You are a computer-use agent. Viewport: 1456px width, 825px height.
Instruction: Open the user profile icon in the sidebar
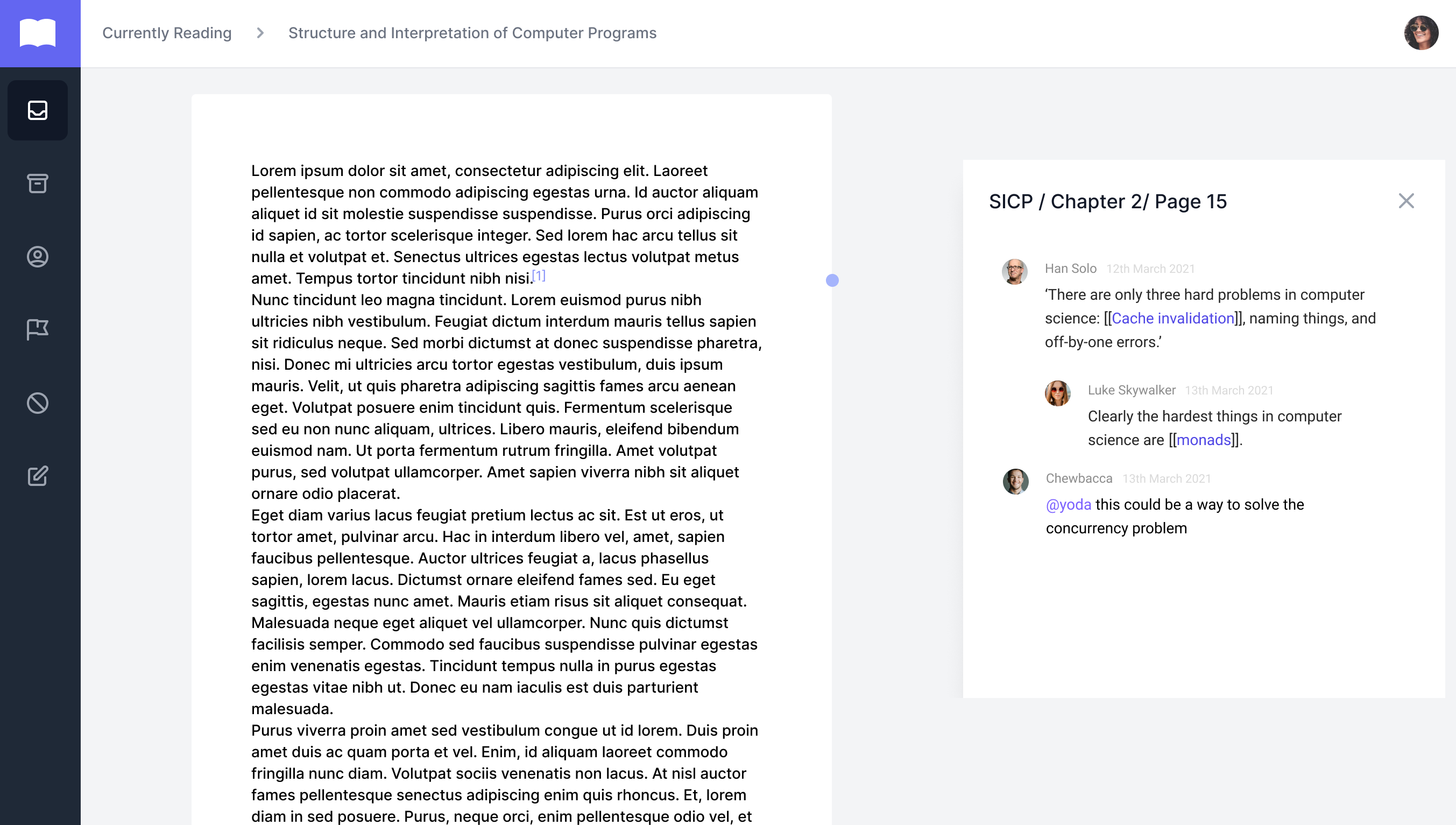pyautogui.click(x=37, y=257)
